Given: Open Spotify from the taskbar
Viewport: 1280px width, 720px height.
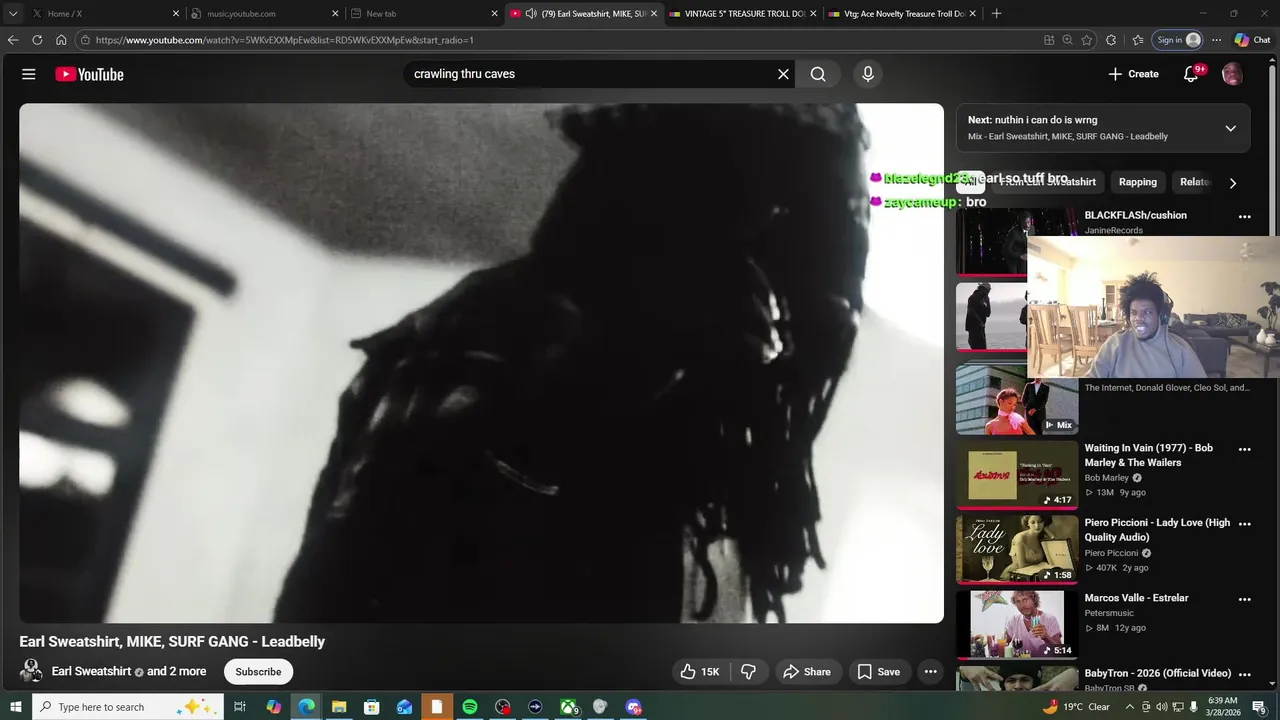Looking at the screenshot, I should (x=469, y=707).
